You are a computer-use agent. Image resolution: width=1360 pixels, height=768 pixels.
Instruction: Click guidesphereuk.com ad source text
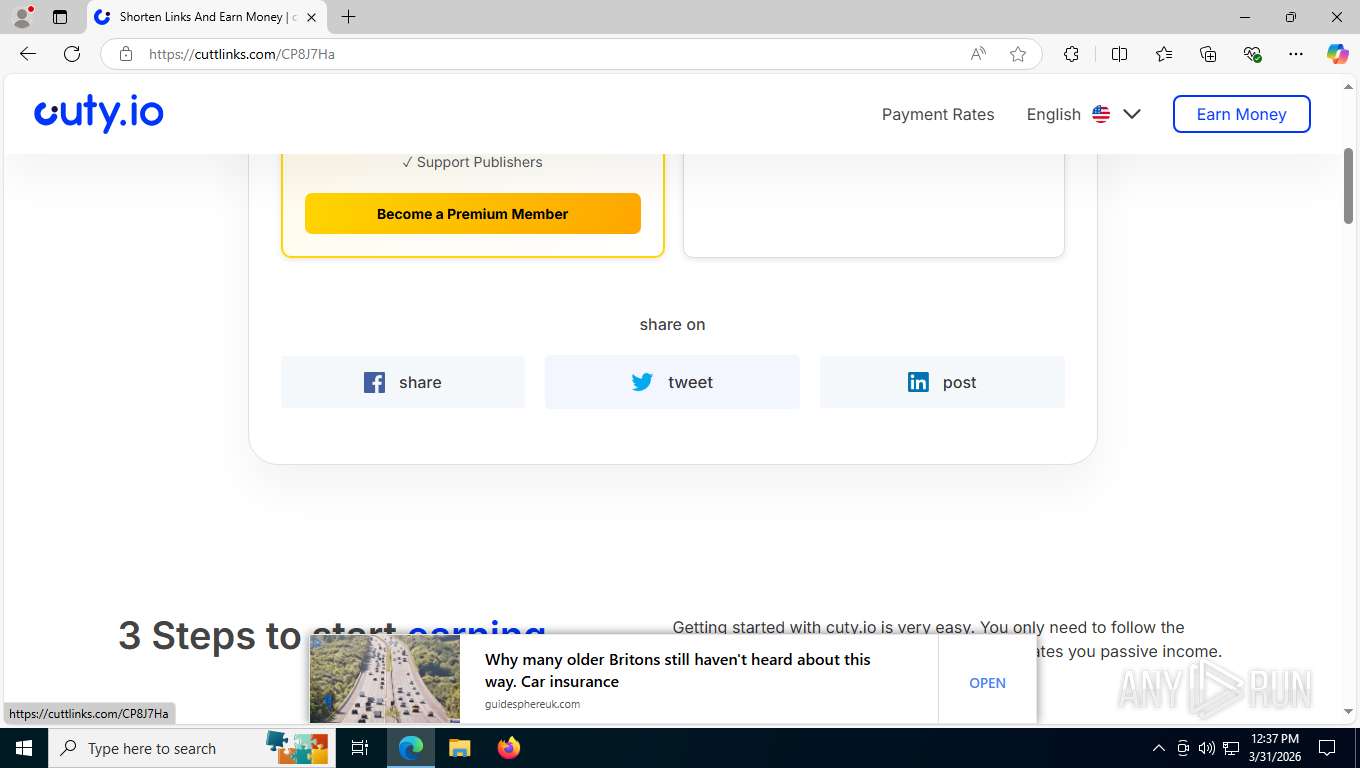(532, 704)
